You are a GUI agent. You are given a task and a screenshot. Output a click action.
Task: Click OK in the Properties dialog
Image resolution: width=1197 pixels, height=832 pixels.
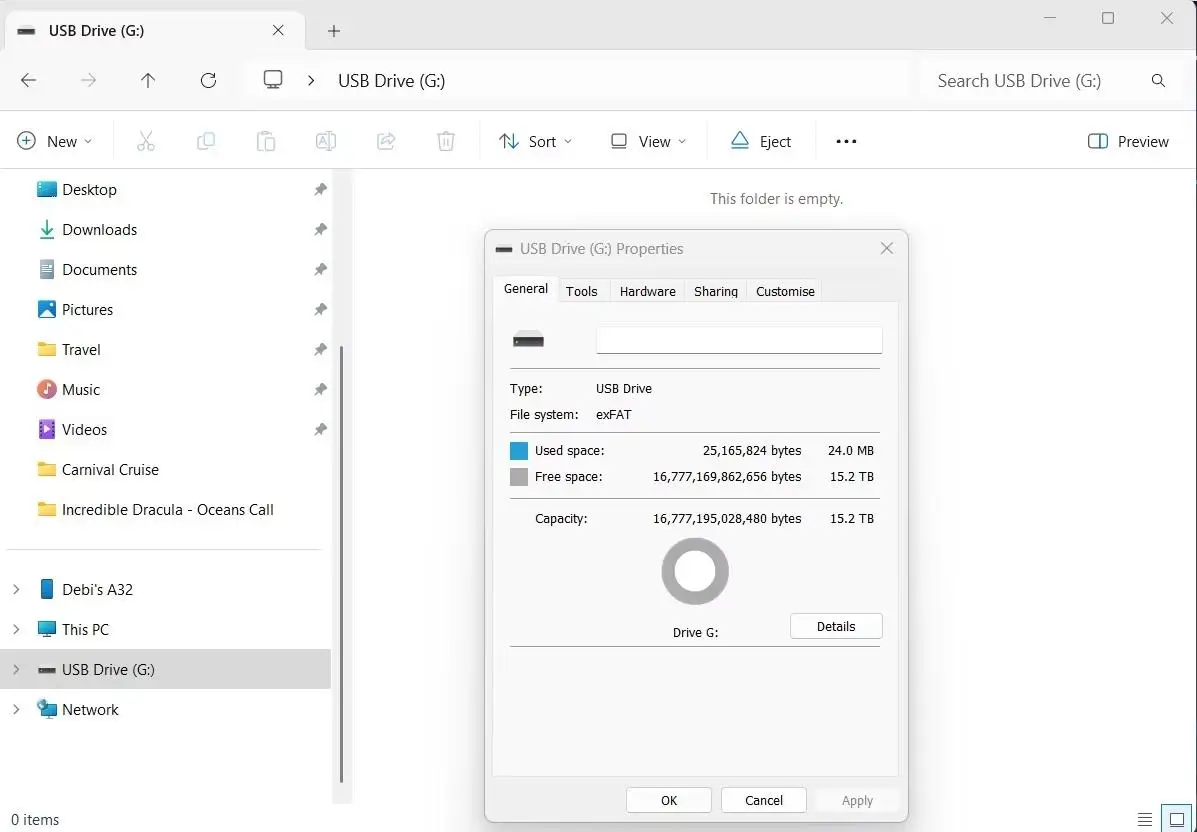tap(669, 800)
